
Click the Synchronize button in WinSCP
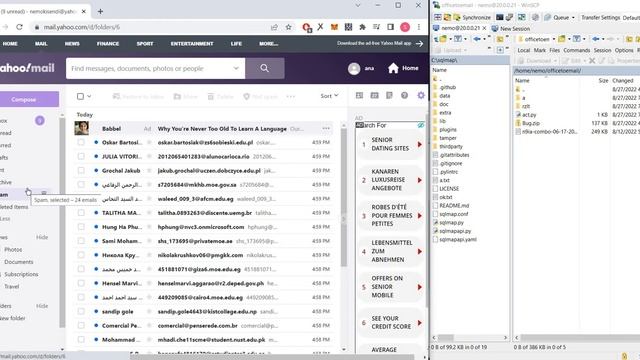point(472,17)
